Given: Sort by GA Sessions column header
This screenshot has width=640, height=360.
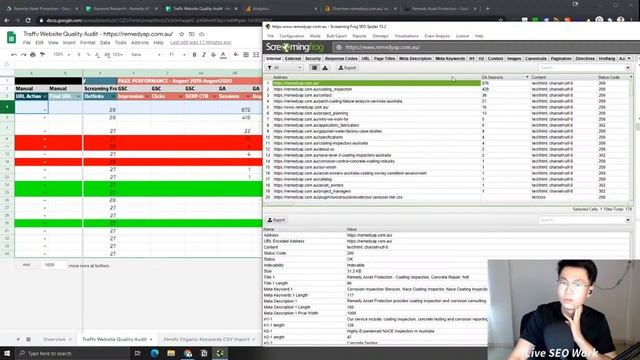Looking at the screenshot, I should click(504, 77).
